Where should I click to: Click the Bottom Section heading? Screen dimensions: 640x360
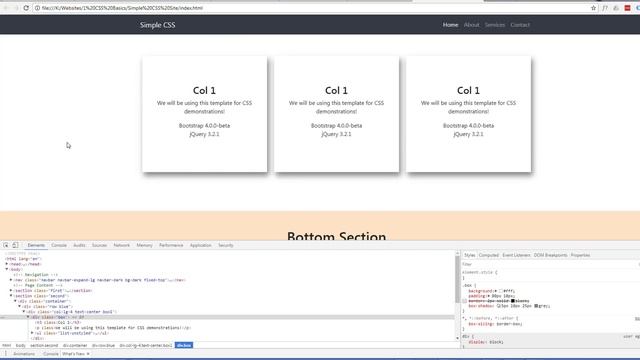pos(336,236)
